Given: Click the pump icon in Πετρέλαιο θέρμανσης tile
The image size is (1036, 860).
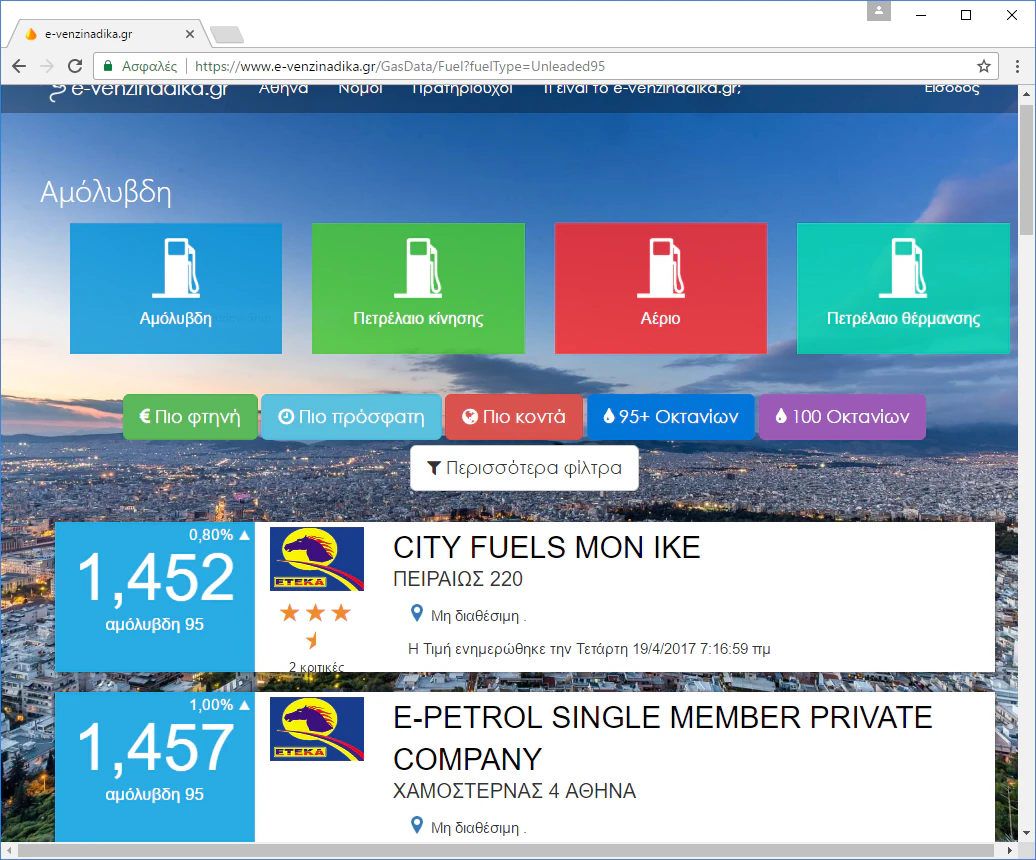Looking at the screenshot, I should pyautogui.click(x=903, y=268).
